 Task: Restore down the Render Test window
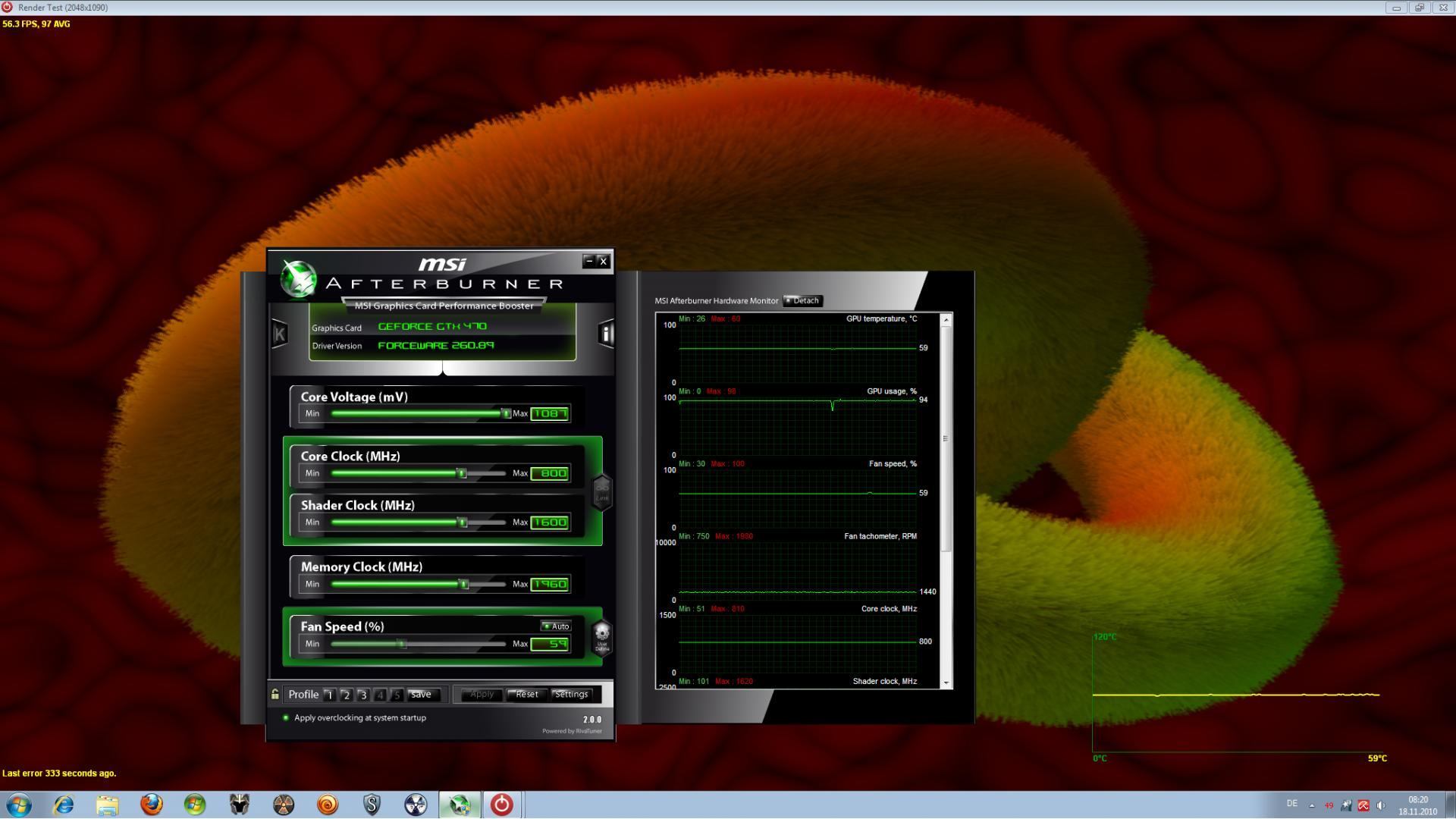[1419, 8]
